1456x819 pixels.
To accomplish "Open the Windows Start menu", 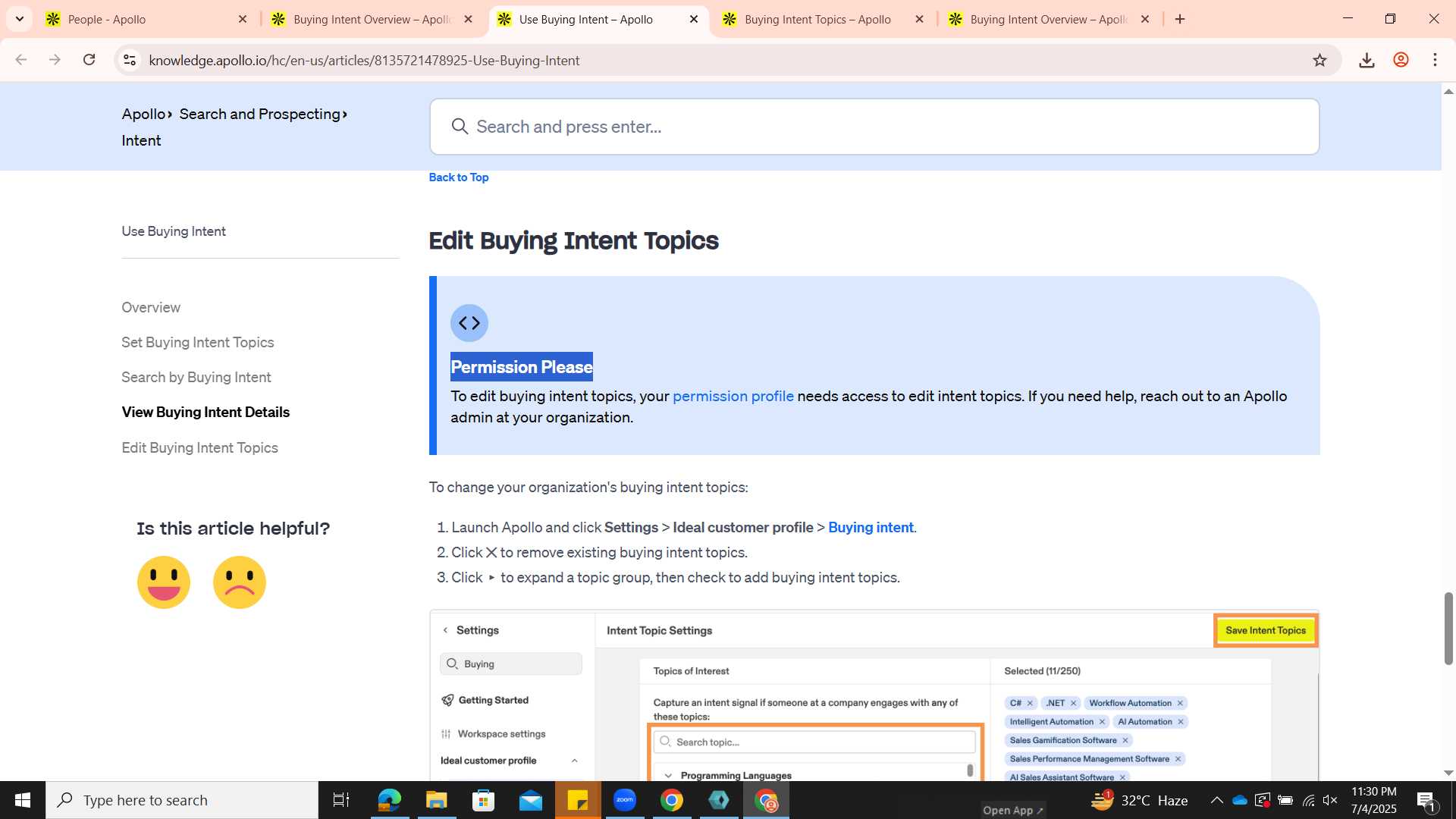I will pos(23,800).
